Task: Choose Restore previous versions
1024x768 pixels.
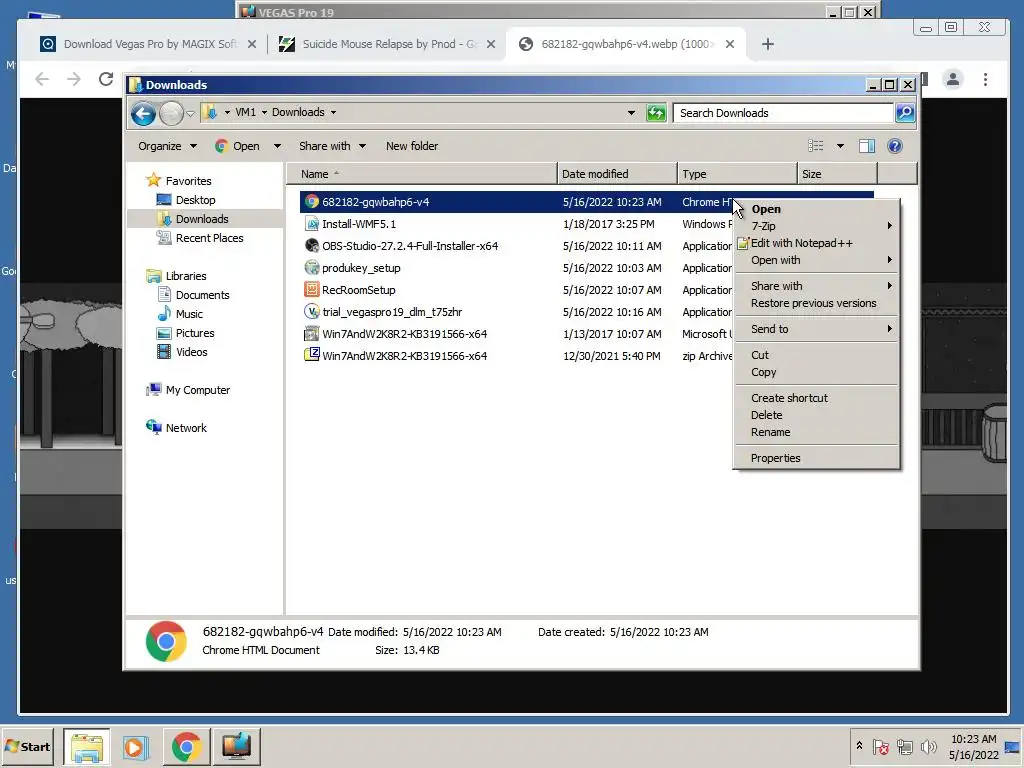Action: [x=816, y=303]
